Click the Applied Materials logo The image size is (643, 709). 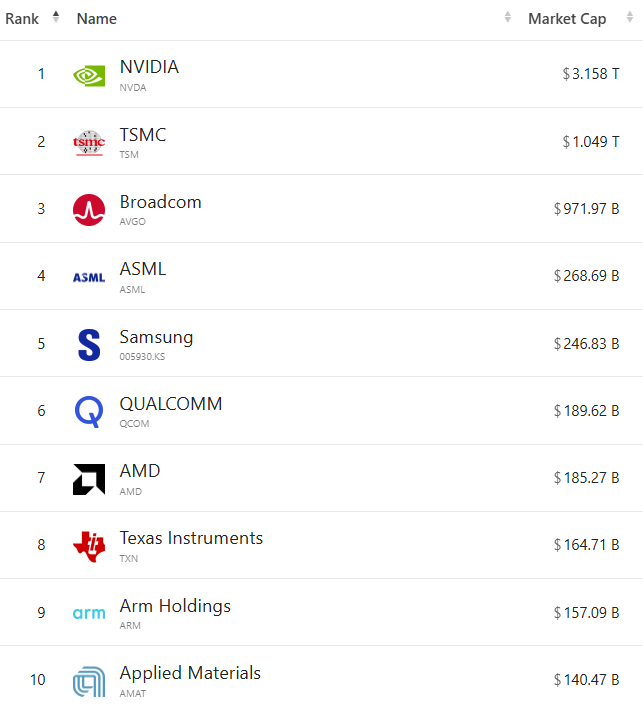[x=89, y=681]
